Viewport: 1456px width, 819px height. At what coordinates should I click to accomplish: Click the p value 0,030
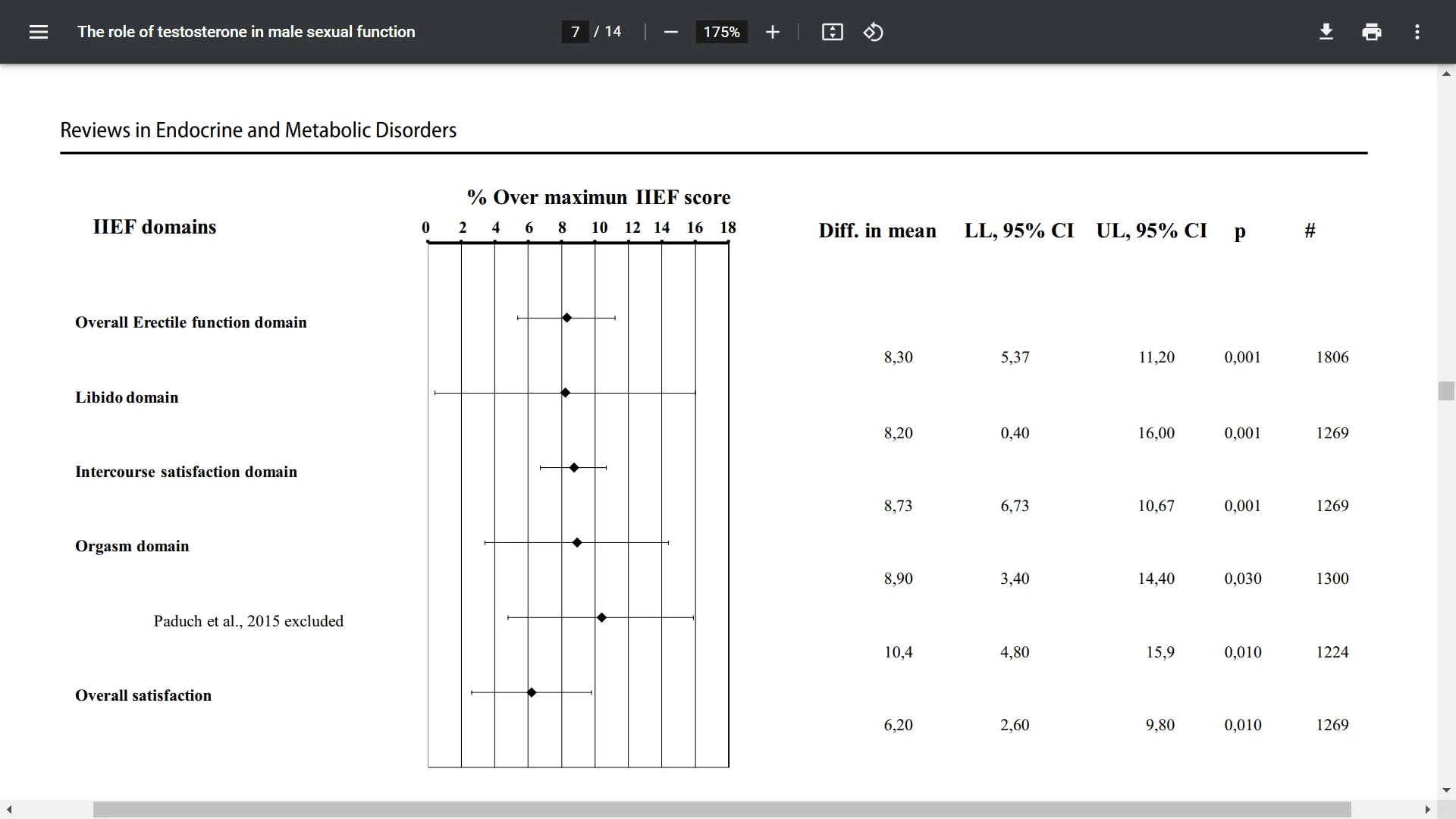pos(1243,579)
